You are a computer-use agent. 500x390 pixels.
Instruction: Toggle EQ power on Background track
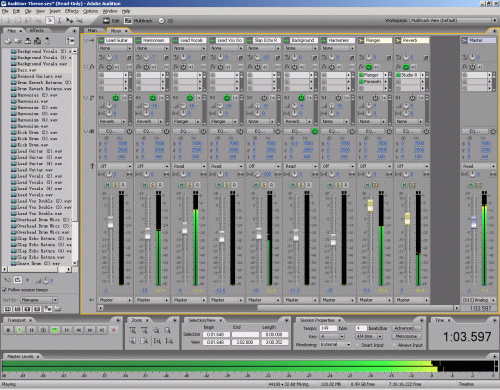click(315, 131)
